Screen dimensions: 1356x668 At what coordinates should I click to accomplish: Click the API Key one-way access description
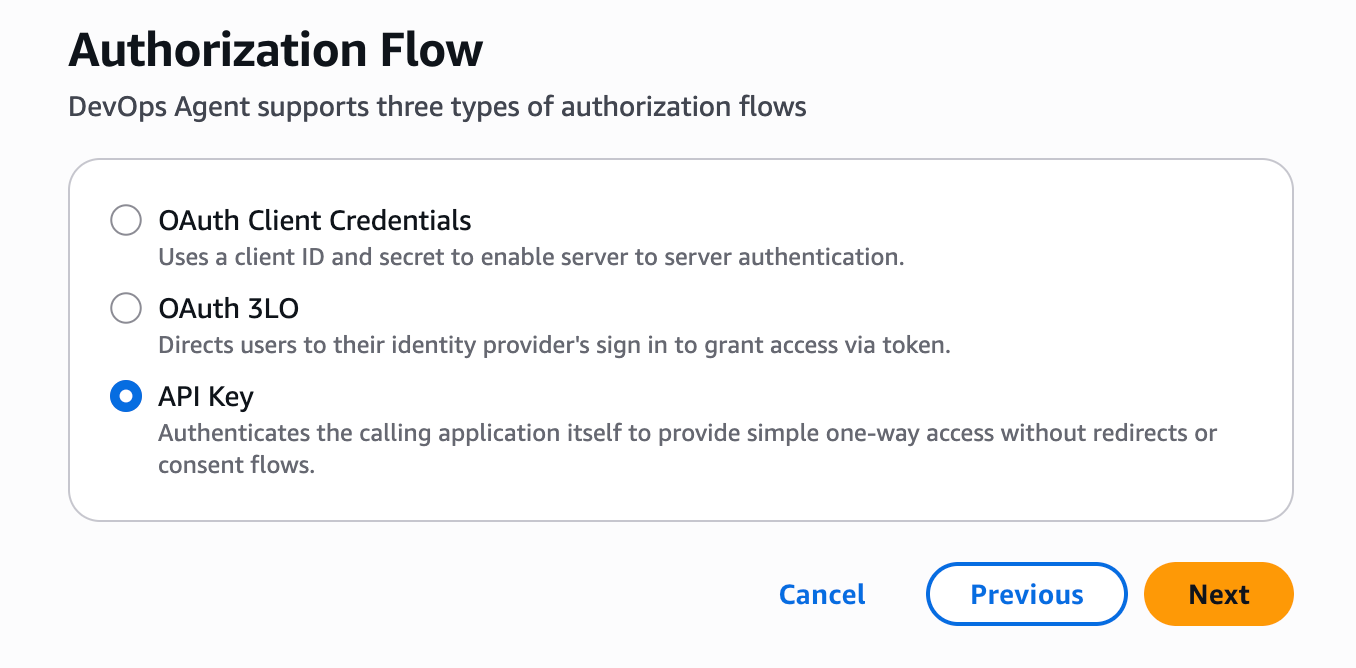[686, 434]
